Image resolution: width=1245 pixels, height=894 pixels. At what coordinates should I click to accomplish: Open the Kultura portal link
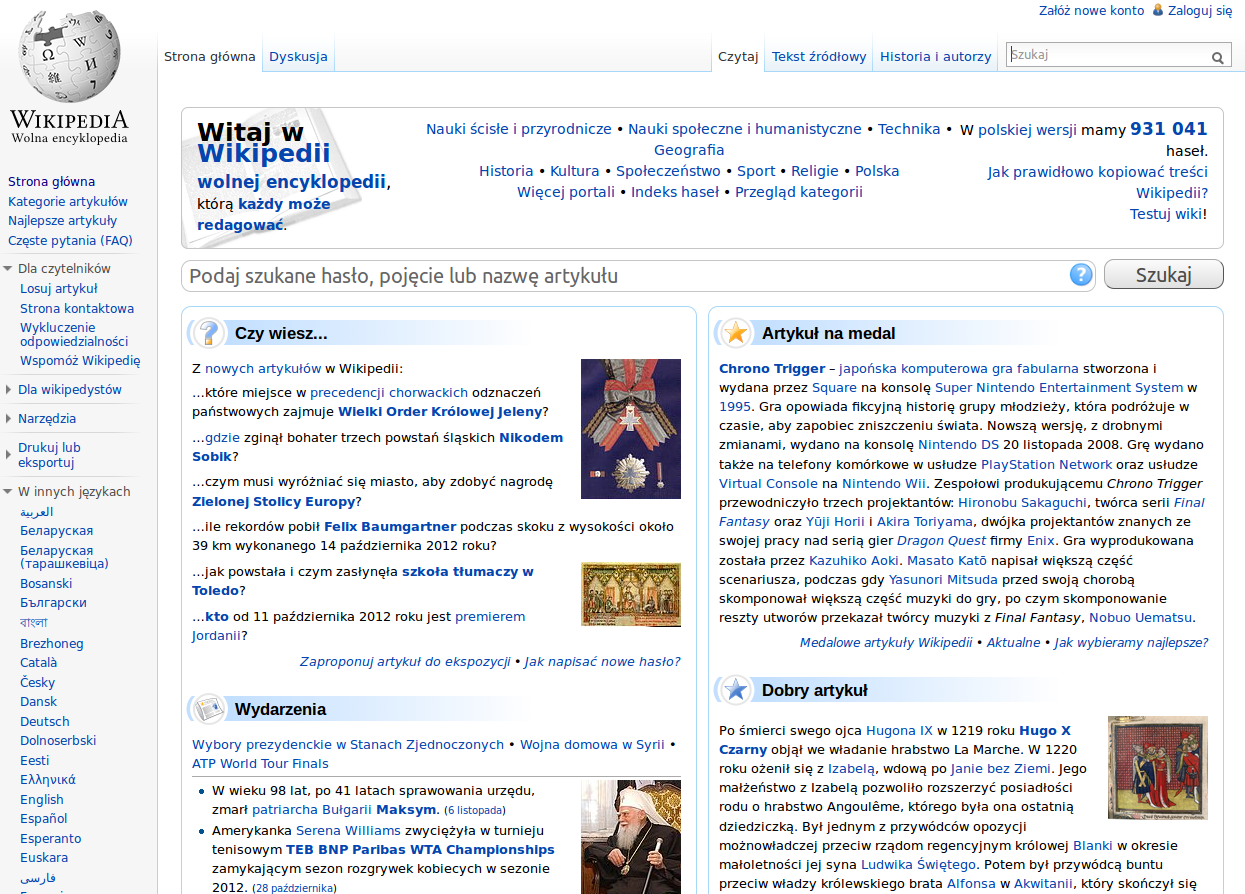click(575, 171)
